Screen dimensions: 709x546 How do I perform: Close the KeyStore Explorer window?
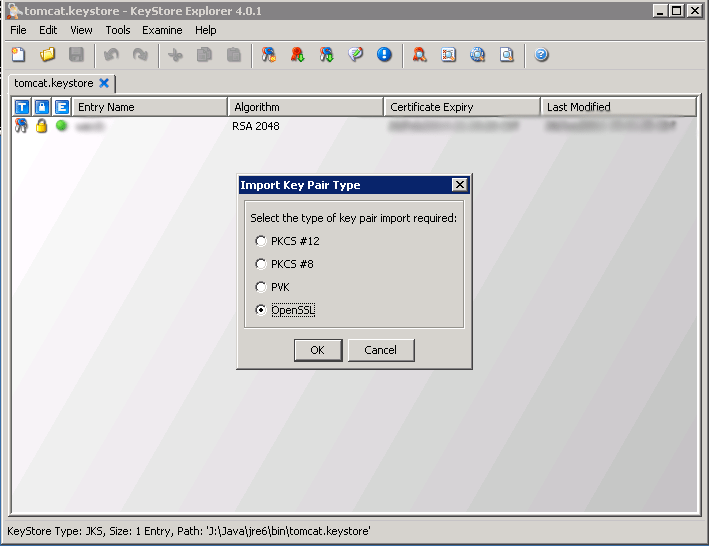[695, 11]
